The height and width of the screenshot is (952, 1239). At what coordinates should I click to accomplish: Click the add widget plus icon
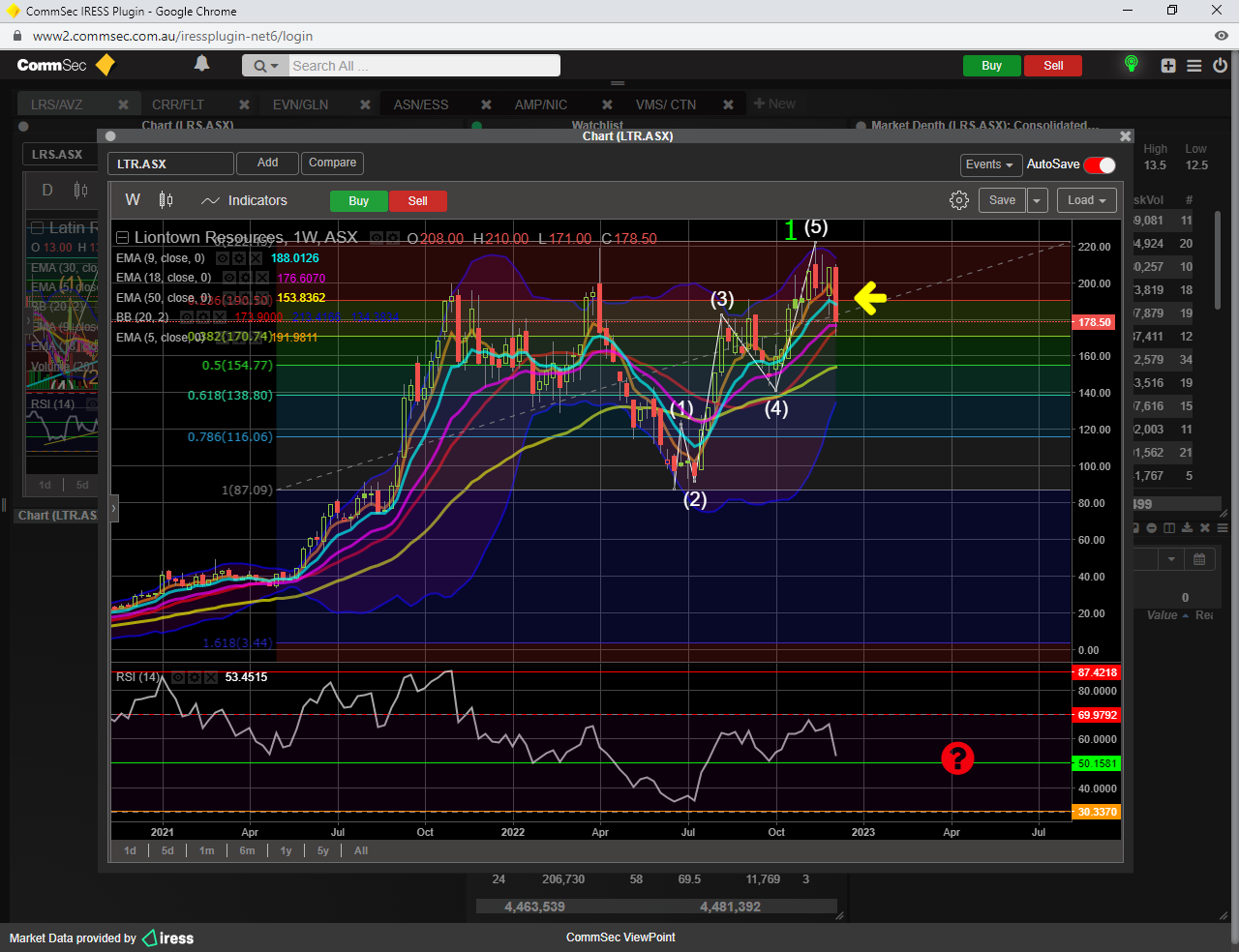pos(1168,66)
